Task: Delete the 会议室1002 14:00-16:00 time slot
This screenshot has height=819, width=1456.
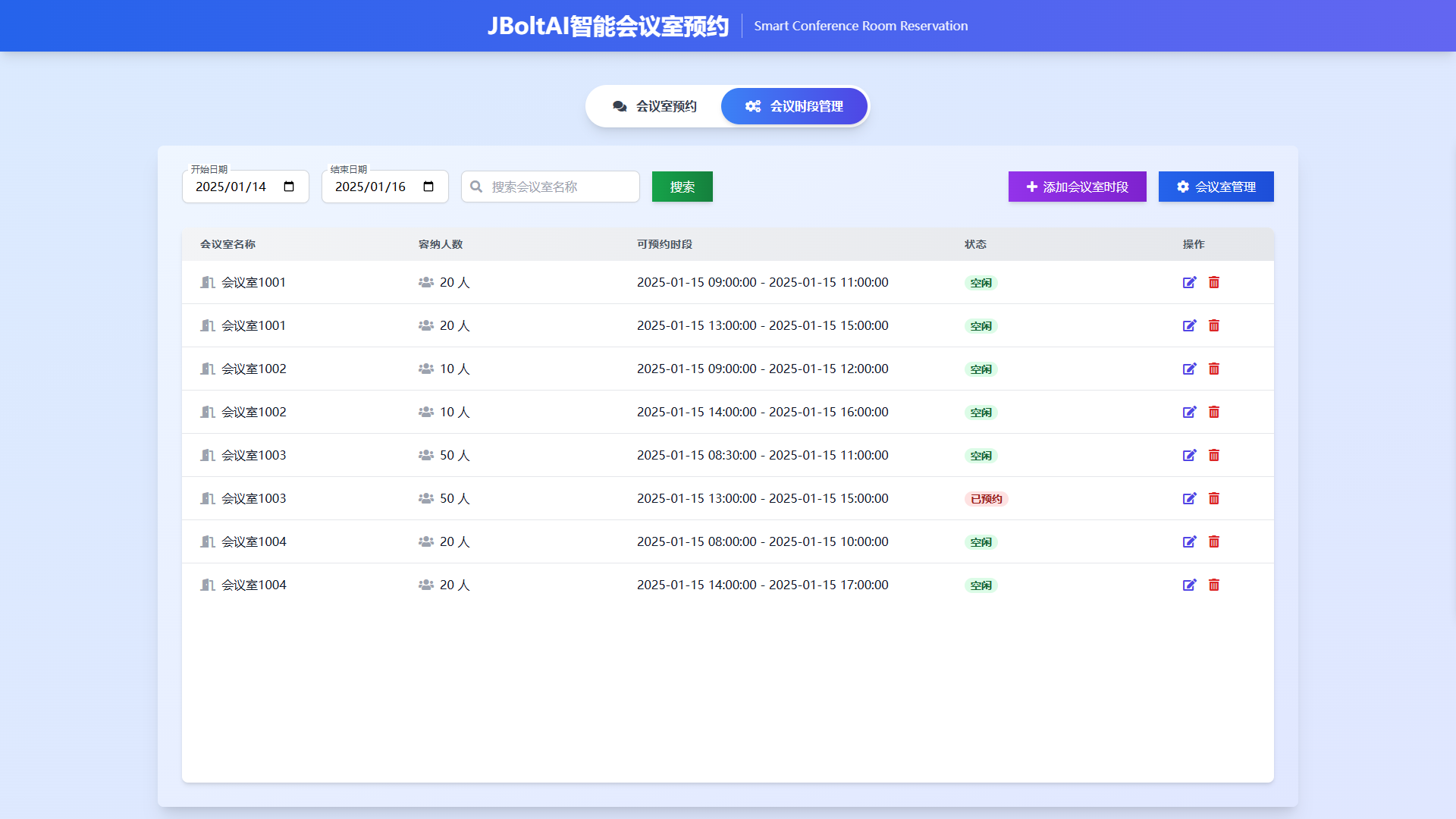Action: (x=1214, y=412)
